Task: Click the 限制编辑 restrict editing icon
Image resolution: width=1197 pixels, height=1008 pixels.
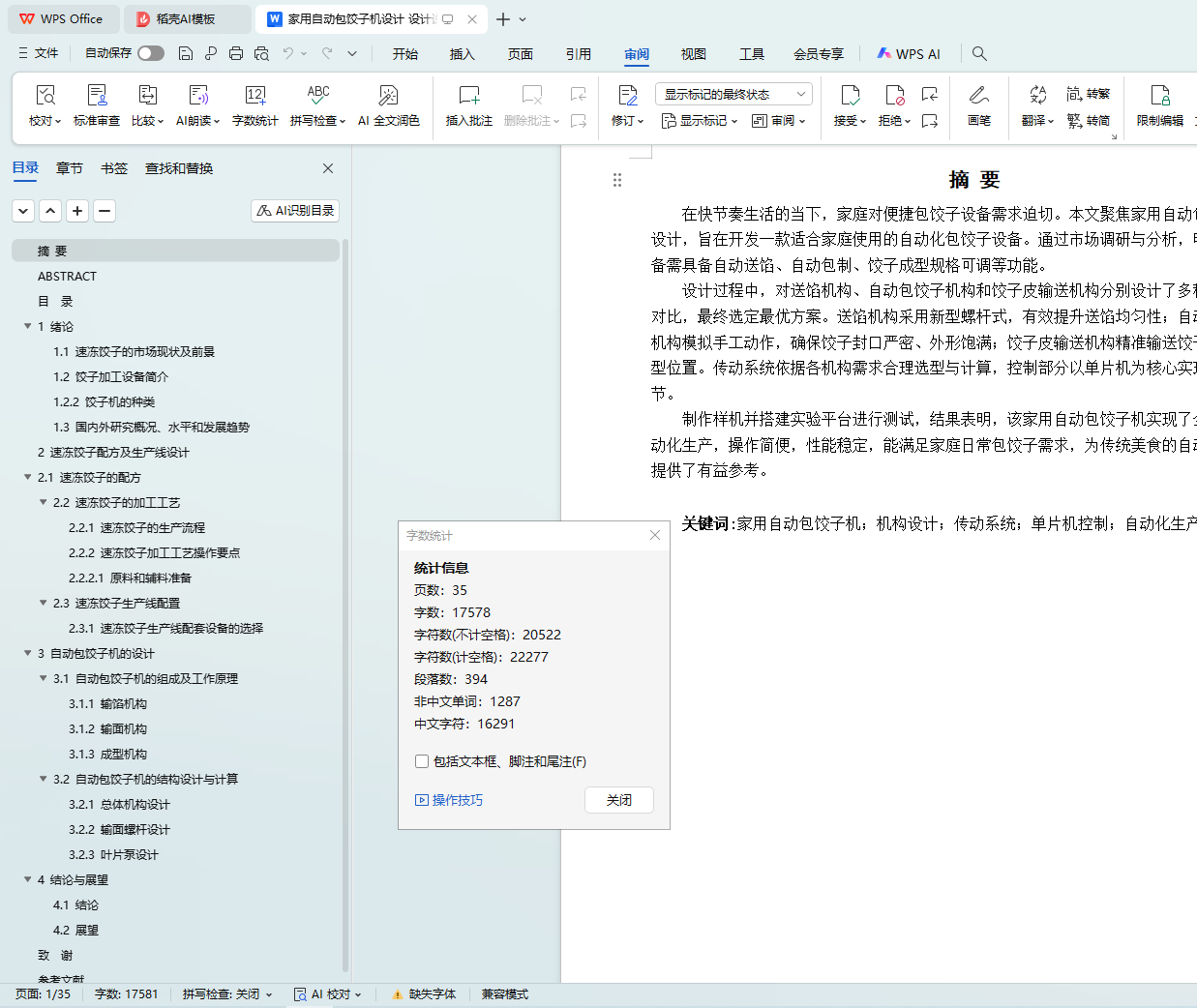Action: (x=1159, y=96)
